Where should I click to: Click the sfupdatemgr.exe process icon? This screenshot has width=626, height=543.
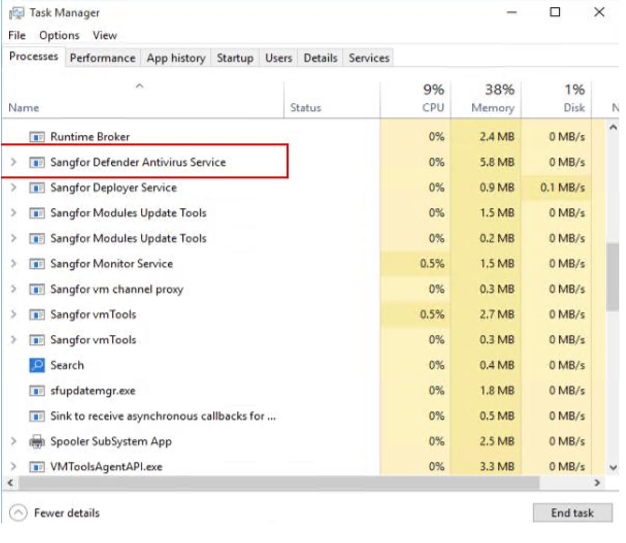point(37,391)
